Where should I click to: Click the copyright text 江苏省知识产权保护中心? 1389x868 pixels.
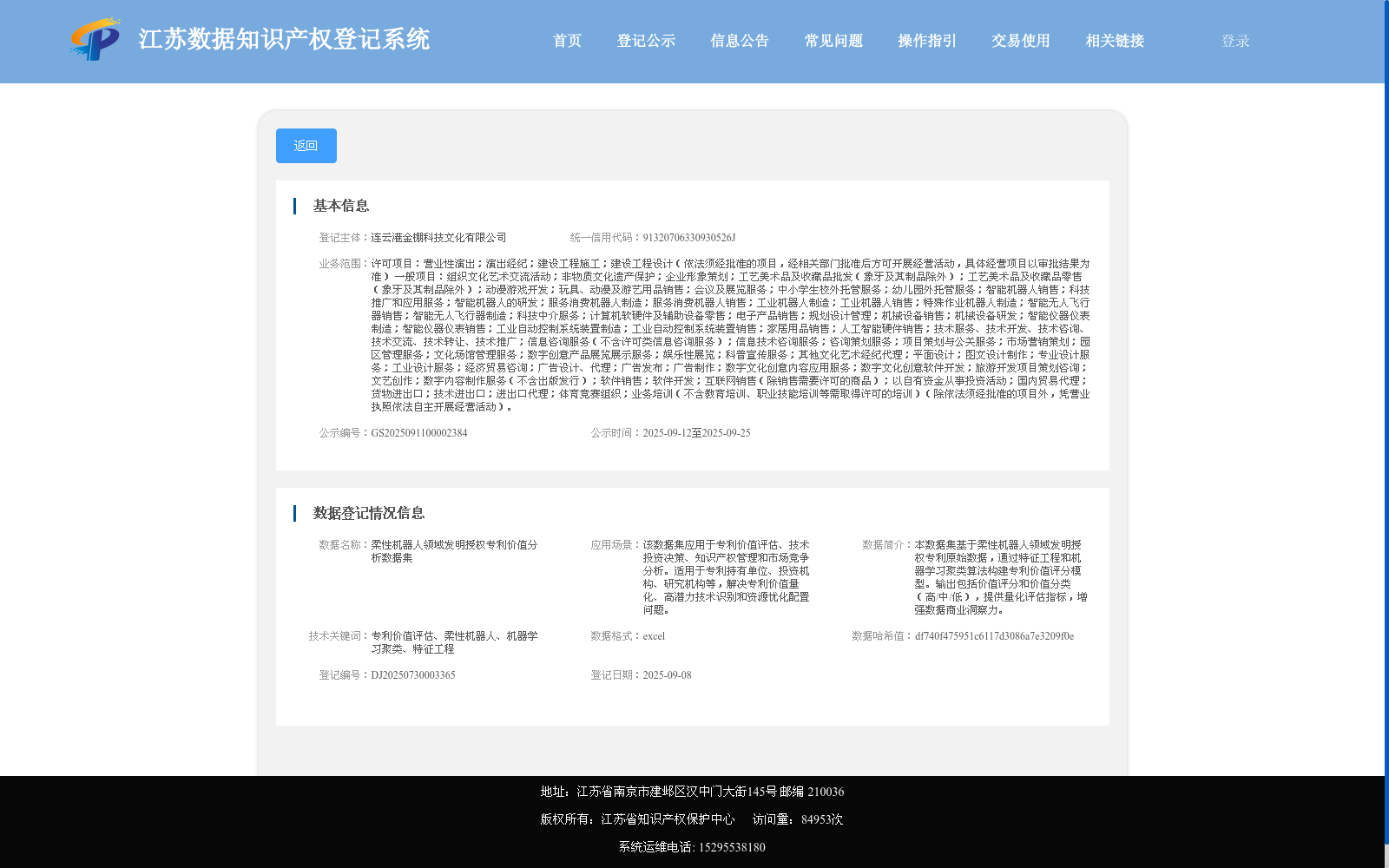coord(668,819)
